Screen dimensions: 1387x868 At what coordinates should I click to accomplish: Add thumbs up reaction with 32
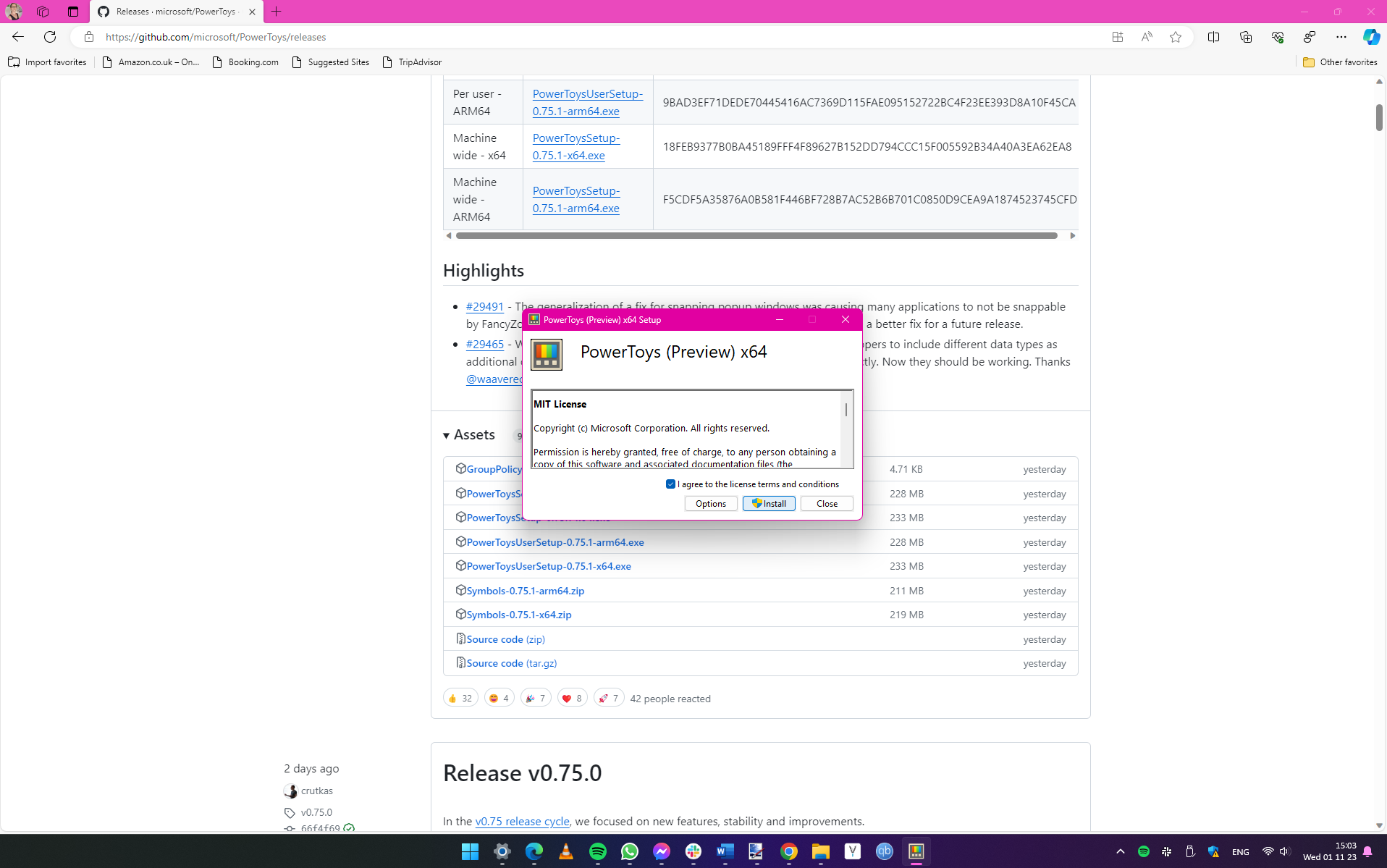(460, 699)
